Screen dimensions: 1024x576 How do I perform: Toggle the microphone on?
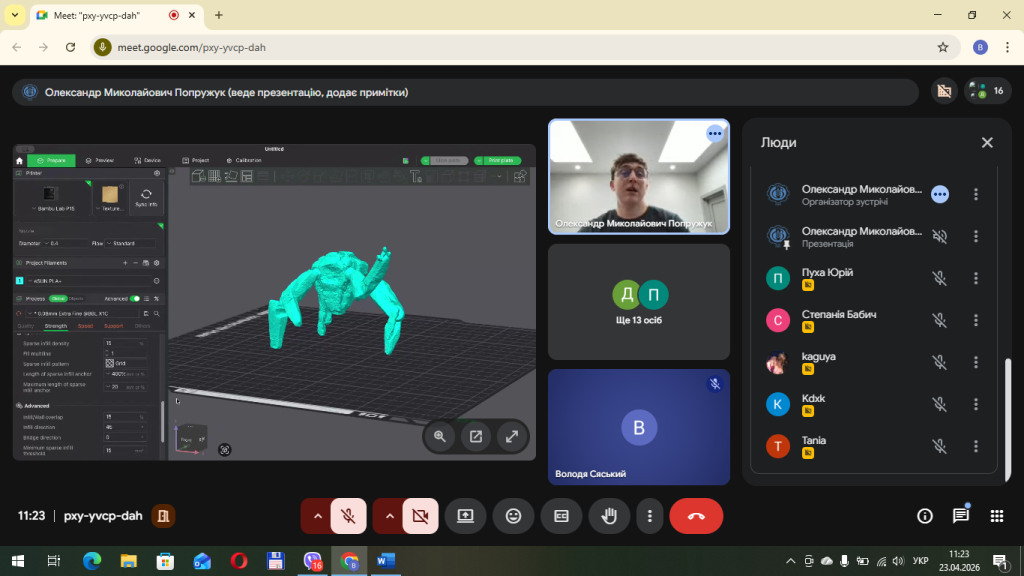point(348,516)
